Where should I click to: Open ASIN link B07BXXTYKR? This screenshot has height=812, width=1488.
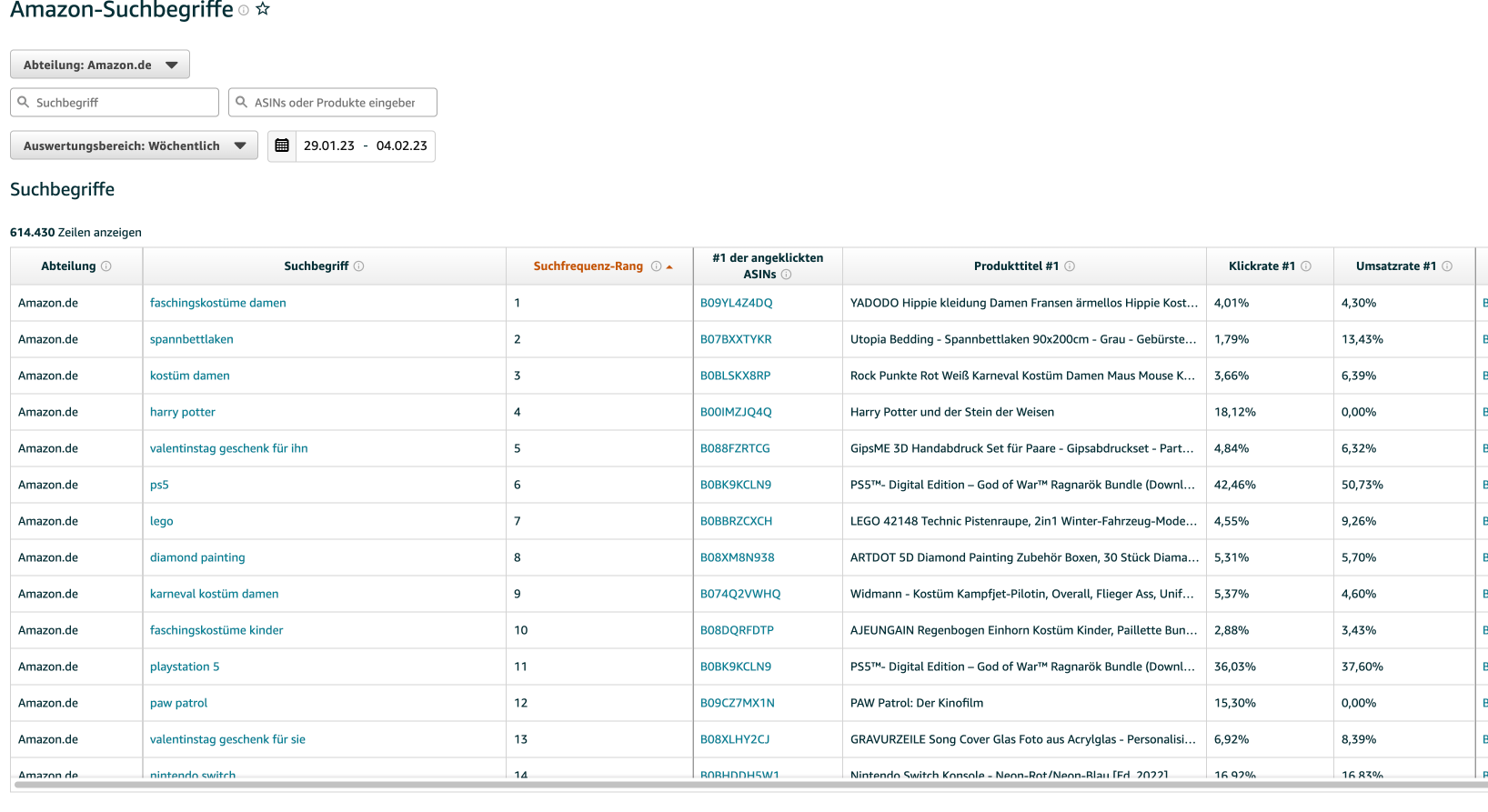736,339
